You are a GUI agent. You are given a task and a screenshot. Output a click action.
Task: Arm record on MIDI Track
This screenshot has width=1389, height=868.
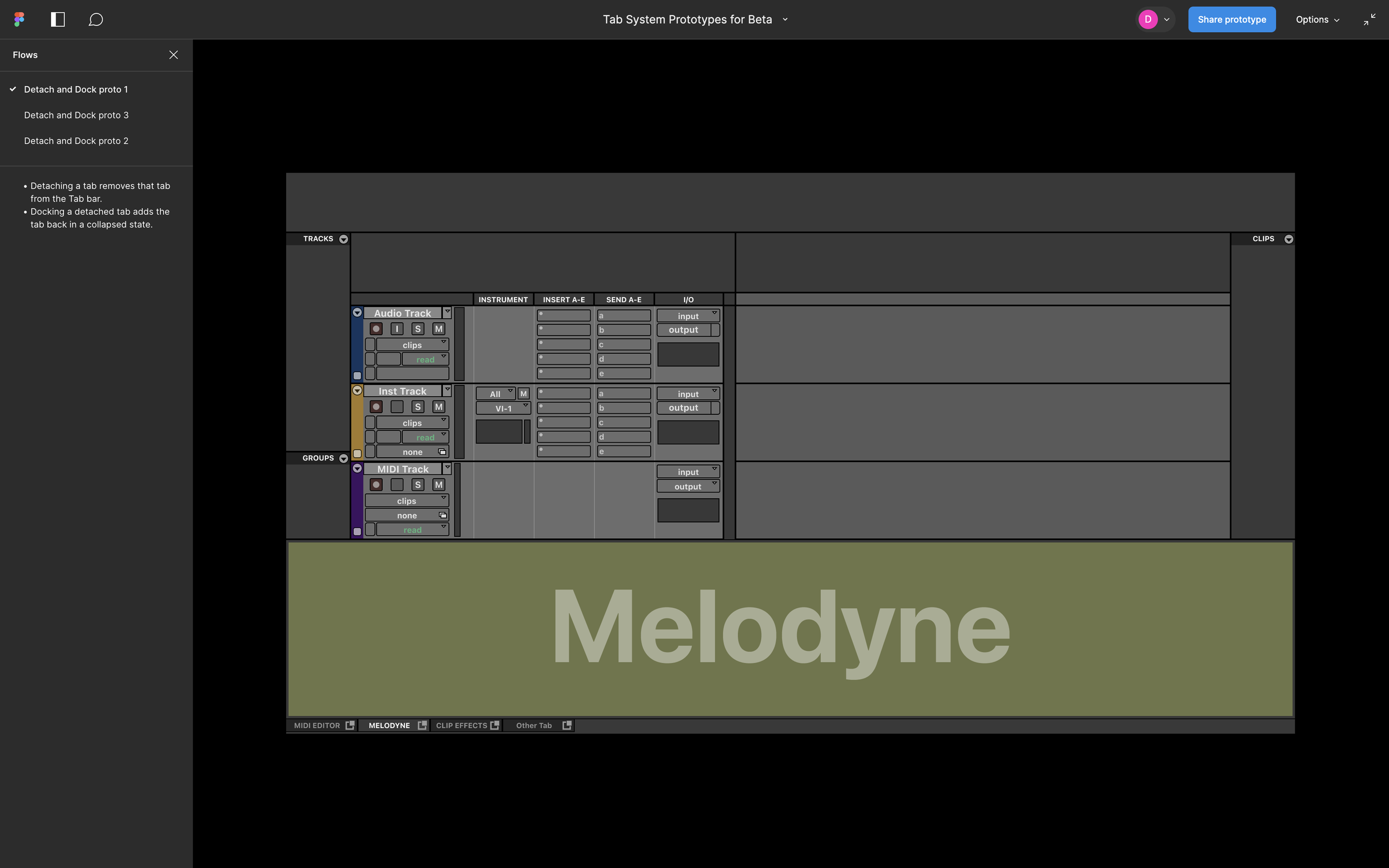[x=376, y=485]
